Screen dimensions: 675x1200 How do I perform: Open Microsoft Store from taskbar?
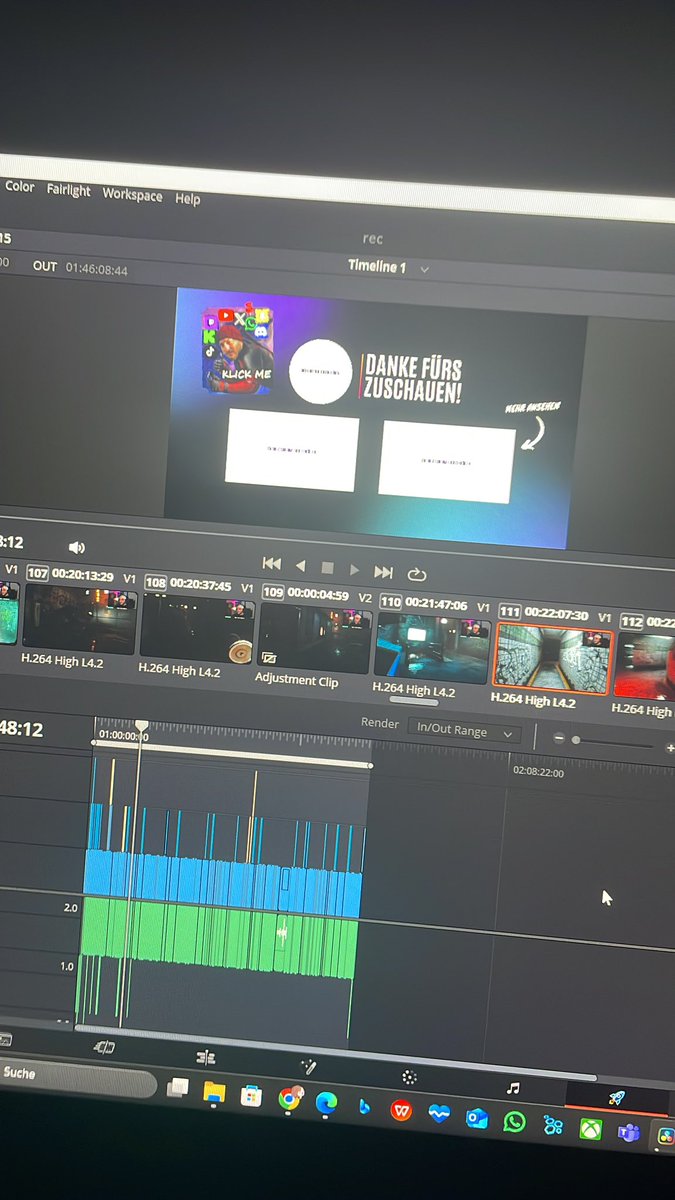(x=251, y=1096)
